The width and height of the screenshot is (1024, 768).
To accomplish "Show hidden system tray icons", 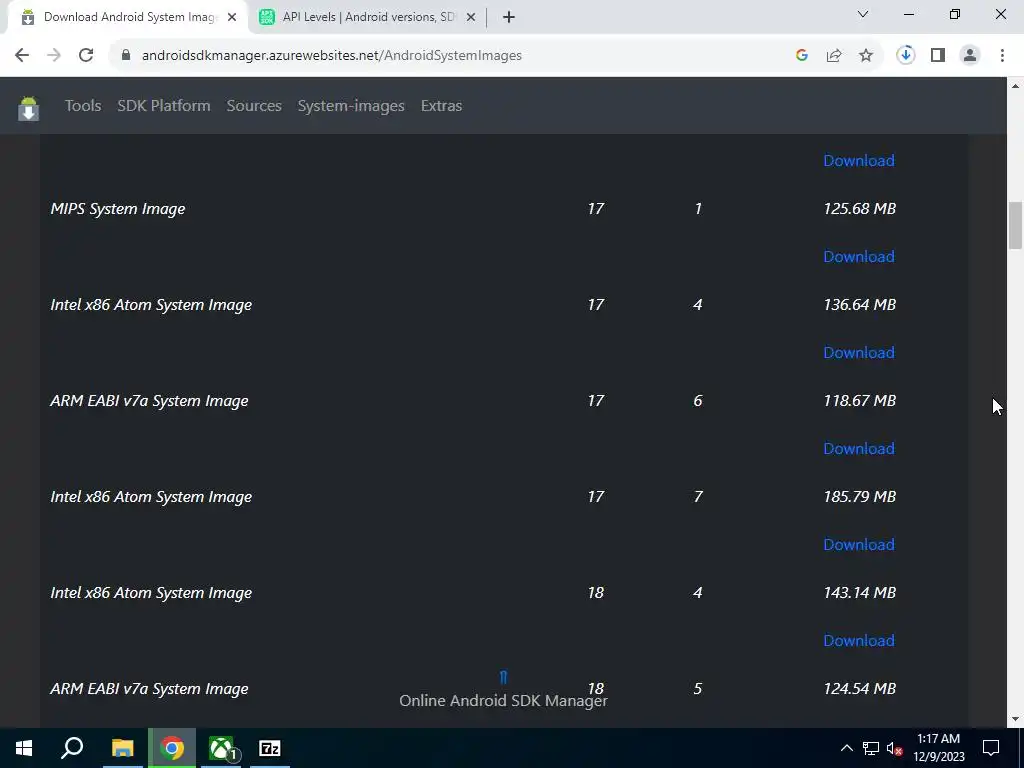I will point(846,748).
